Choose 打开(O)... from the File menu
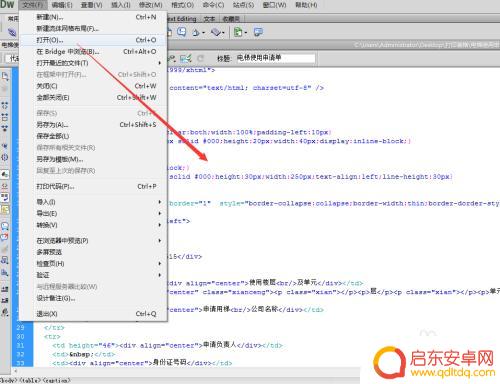Viewport: 500px width, 384px height. [x=93, y=40]
